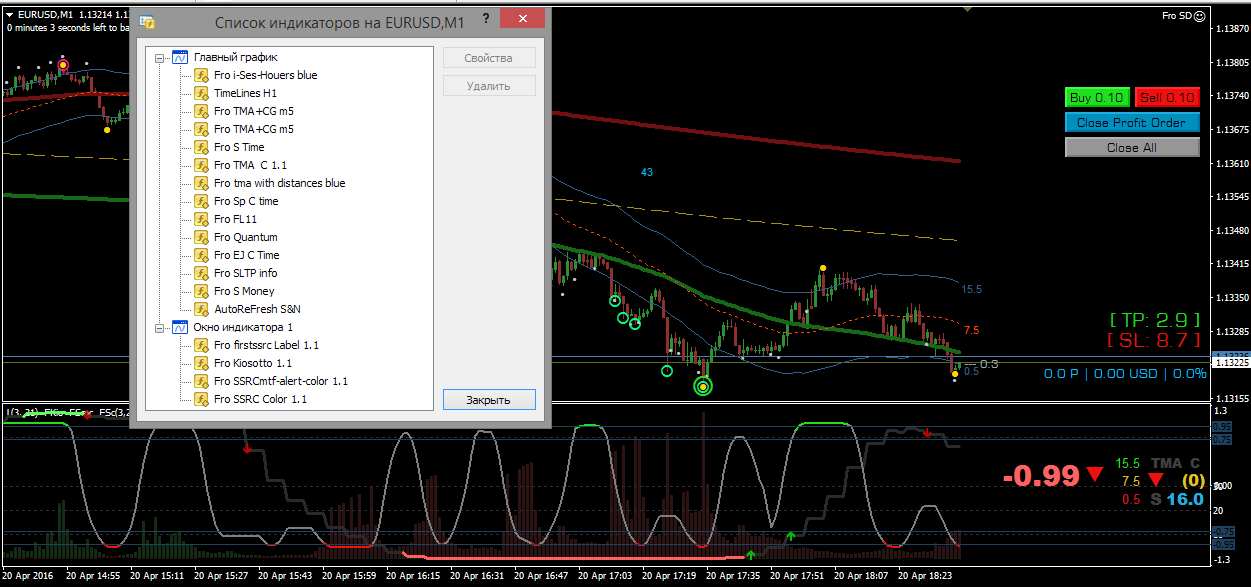This screenshot has width=1251, height=587.
Task: Select Fro SSRC Color 1.1 indicator
Action: pos(260,399)
